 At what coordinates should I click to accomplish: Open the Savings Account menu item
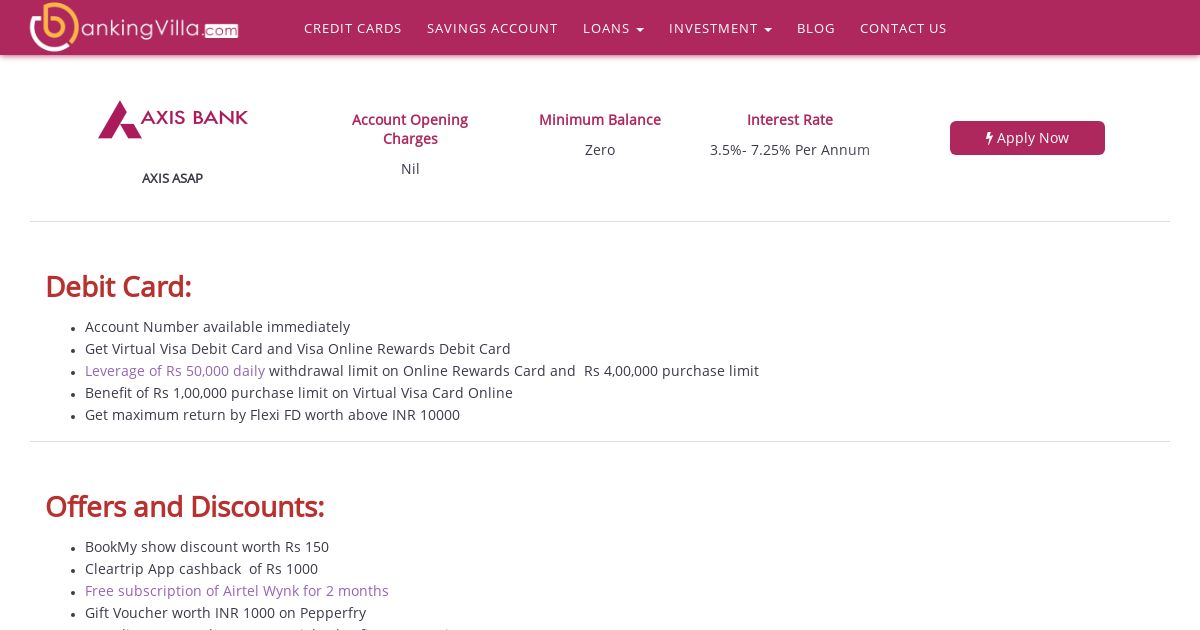[x=492, y=28]
